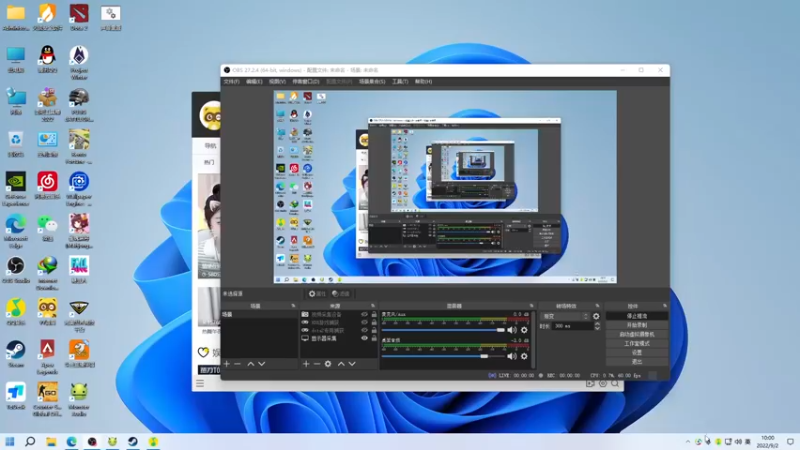Open the 视图(V) menu in OBS
The height and width of the screenshot is (450, 800).
(277, 82)
